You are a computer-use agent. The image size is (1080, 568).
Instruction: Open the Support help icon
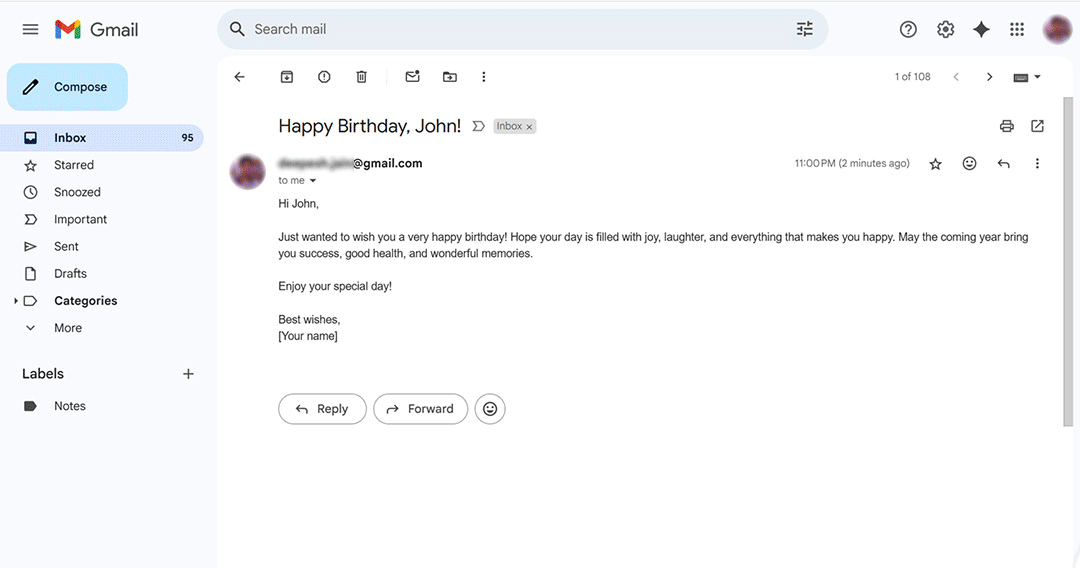pyautogui.click(x=908, y=29)
